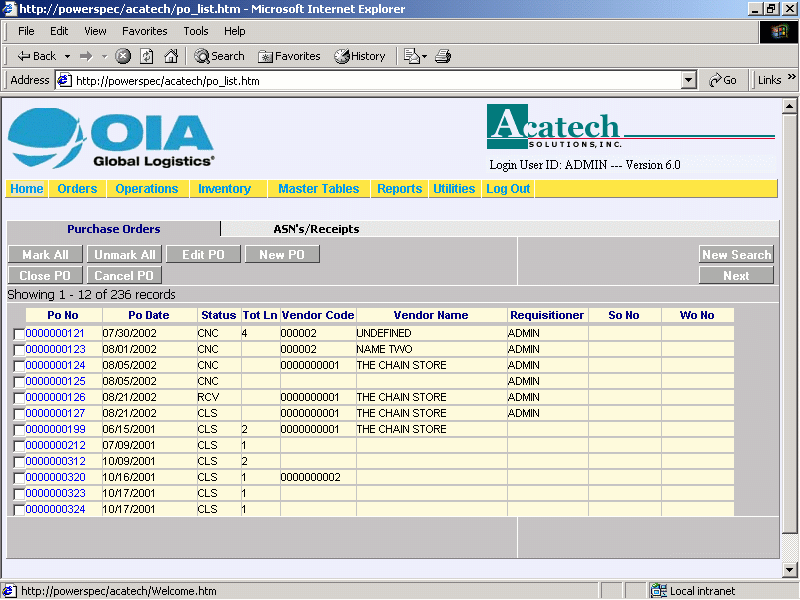
Task: Click the vertical scrollbar down arrow
Action: pyautogui.click(x=789, y=569)
